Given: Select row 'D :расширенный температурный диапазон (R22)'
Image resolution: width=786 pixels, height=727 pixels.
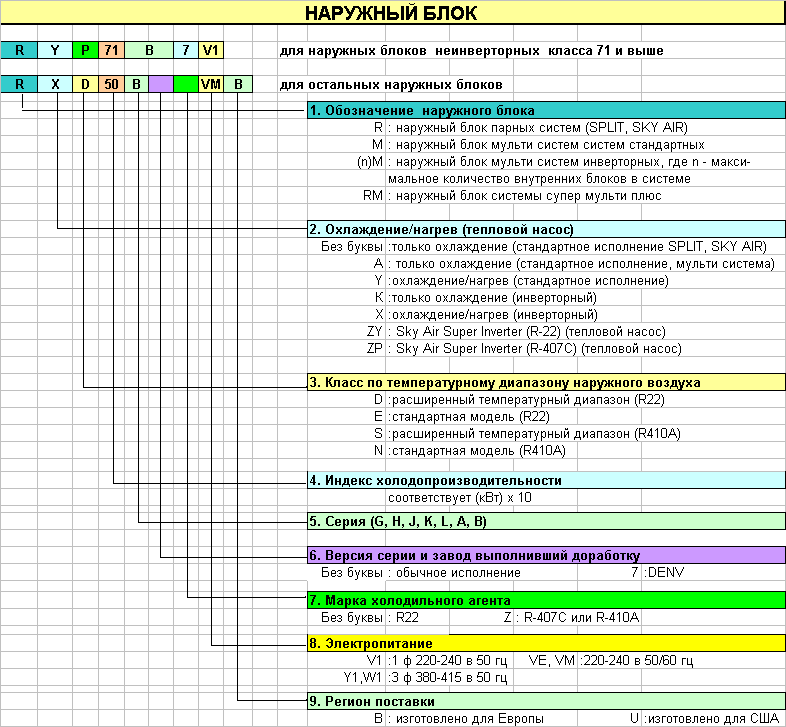Looking at the screenshot, I should pos(519,400).
